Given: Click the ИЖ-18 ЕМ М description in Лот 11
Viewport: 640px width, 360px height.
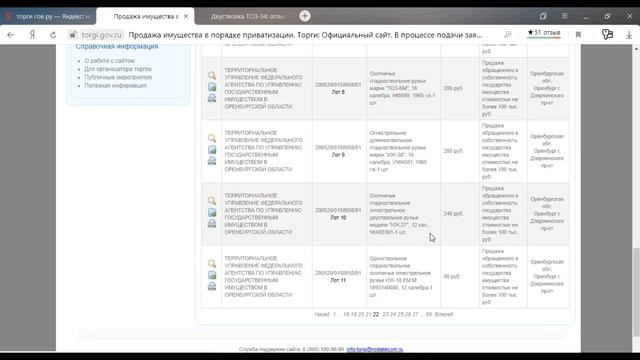Looking at the screenshot, I should 401,277.
